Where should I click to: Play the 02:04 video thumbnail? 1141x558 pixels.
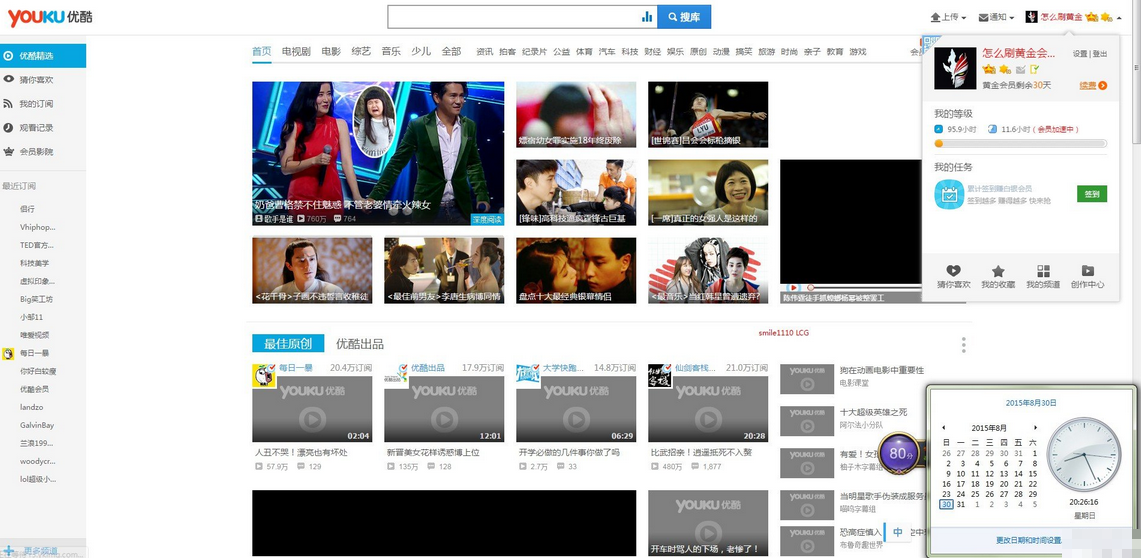[312, 409]
